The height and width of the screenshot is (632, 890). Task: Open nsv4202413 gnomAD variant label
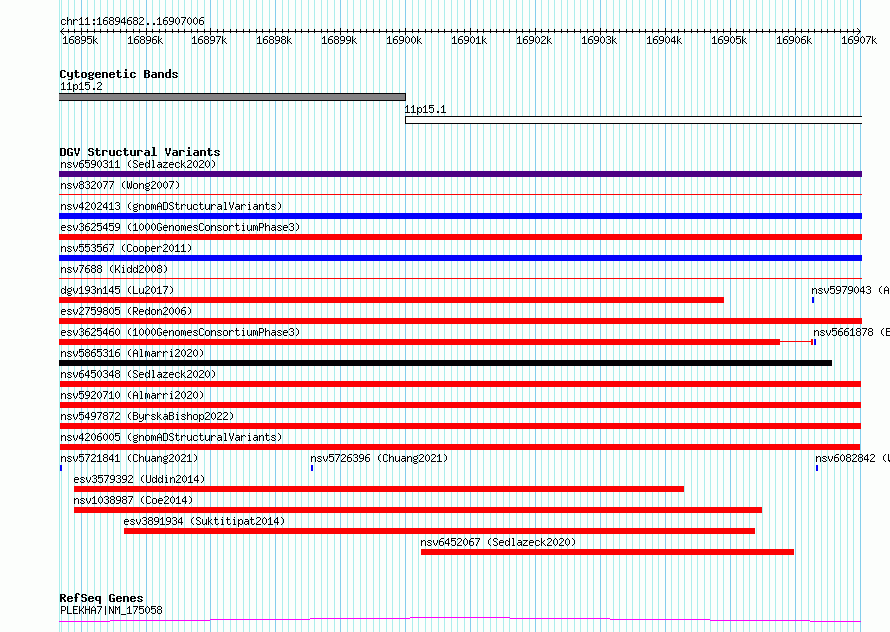171,206
